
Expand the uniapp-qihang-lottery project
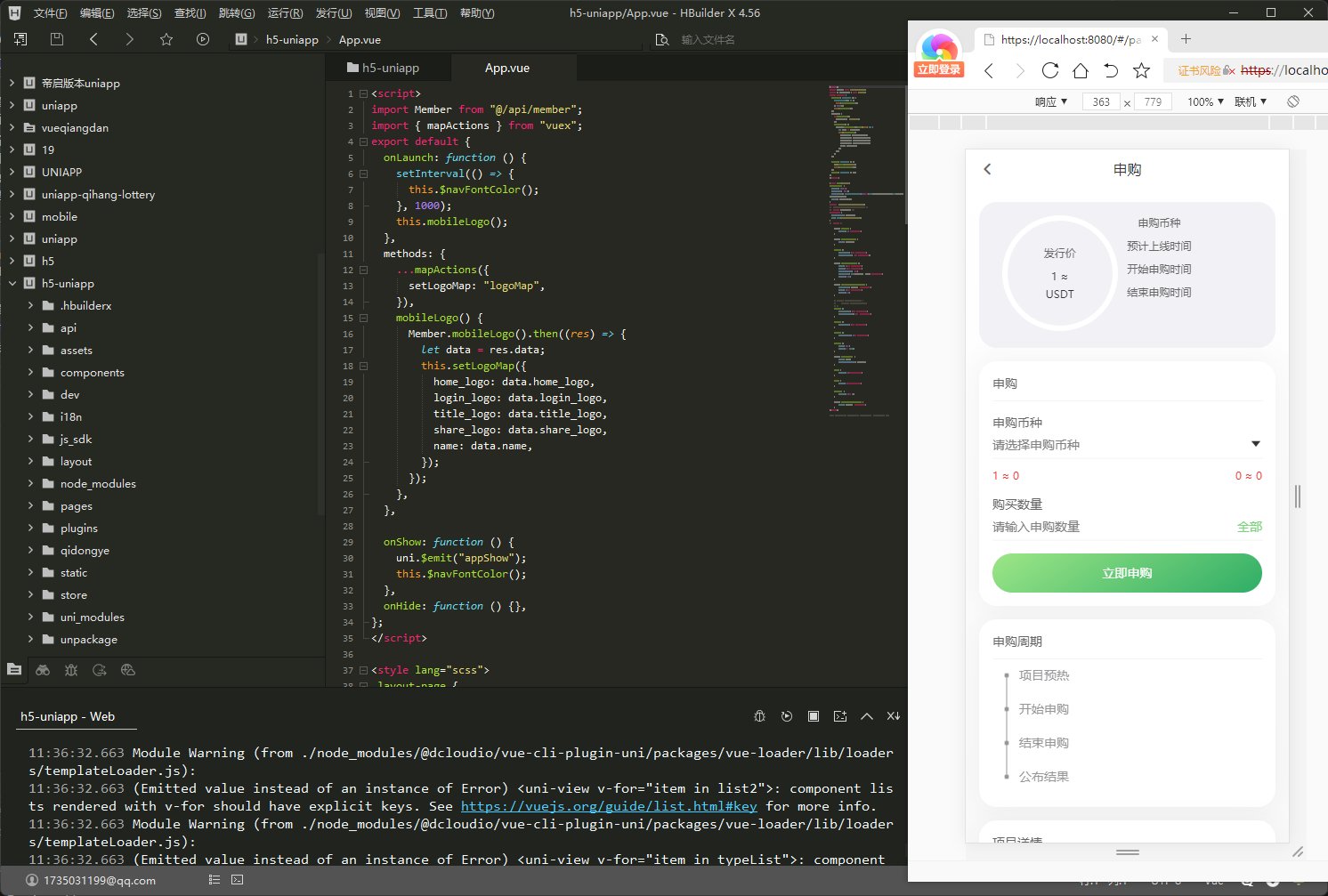[12, 194]
